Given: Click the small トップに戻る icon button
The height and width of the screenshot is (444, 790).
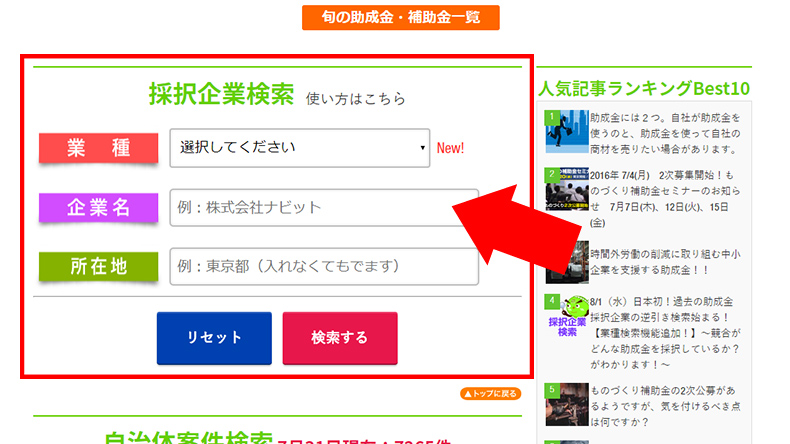Looking at the screenshot, I should [490, 394].
